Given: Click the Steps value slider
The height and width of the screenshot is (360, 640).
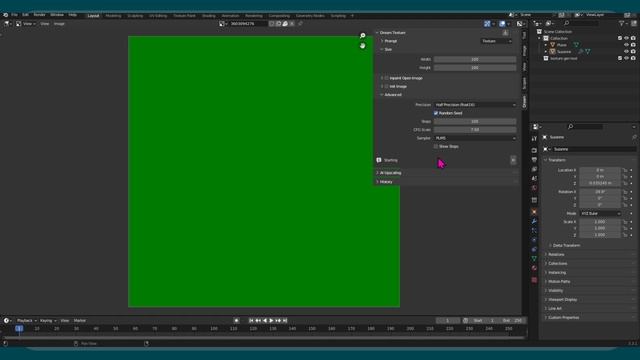Looking at the screenshot, I should (475, 122).
